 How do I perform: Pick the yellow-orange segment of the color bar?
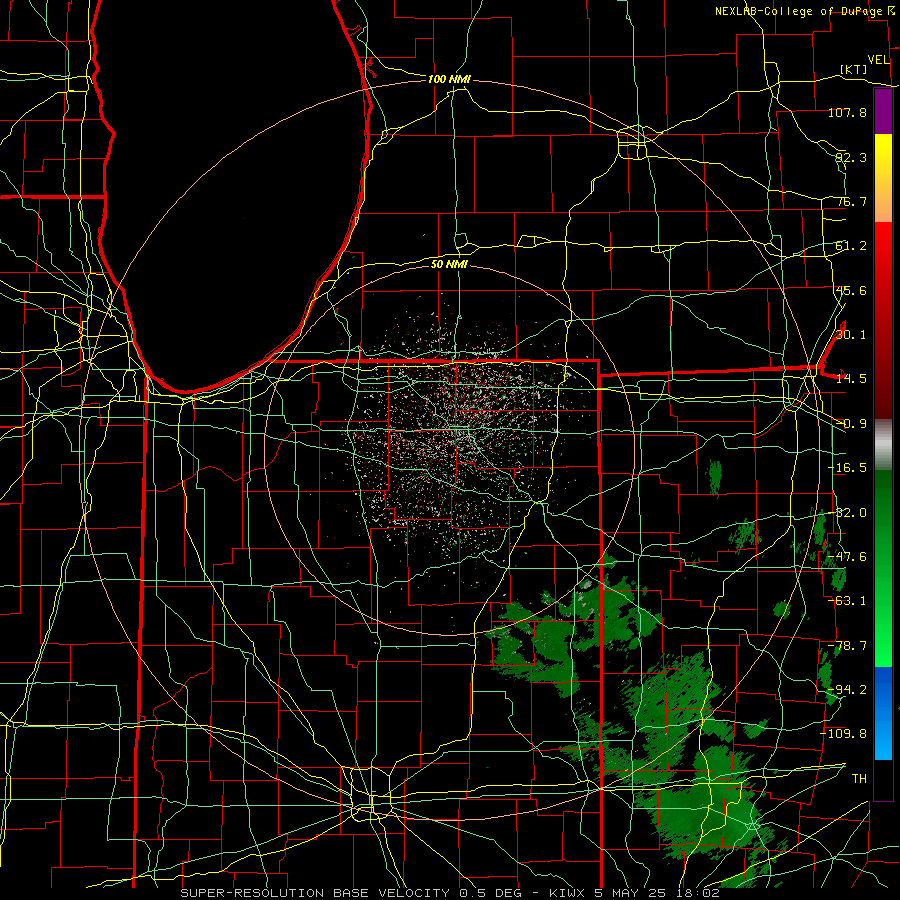click(x=883, y=178)
